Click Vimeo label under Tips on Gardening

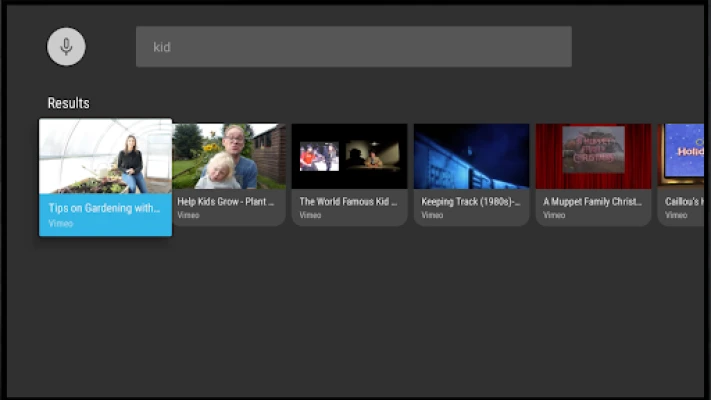60,223
